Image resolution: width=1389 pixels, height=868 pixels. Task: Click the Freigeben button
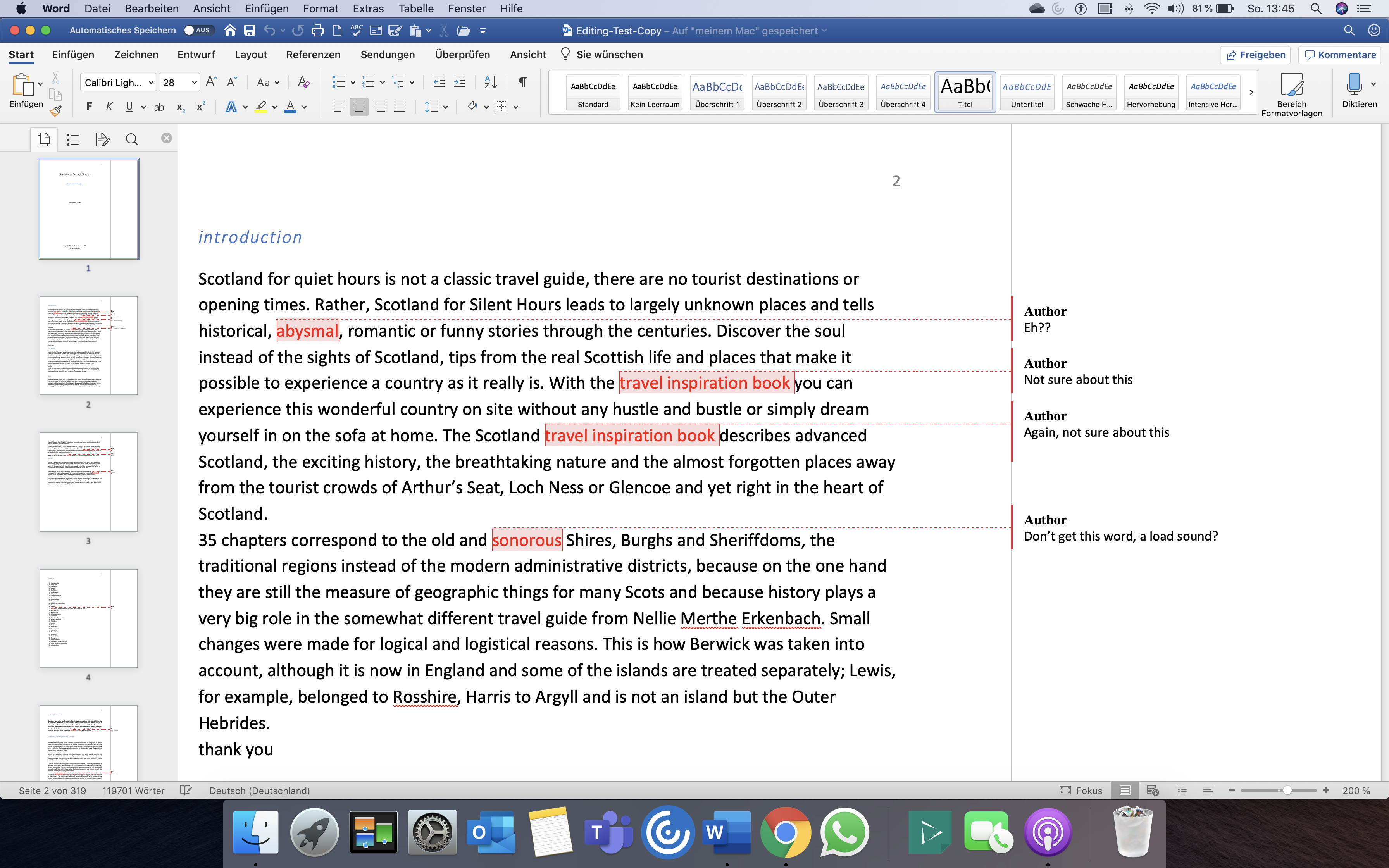coord(1255,55)
